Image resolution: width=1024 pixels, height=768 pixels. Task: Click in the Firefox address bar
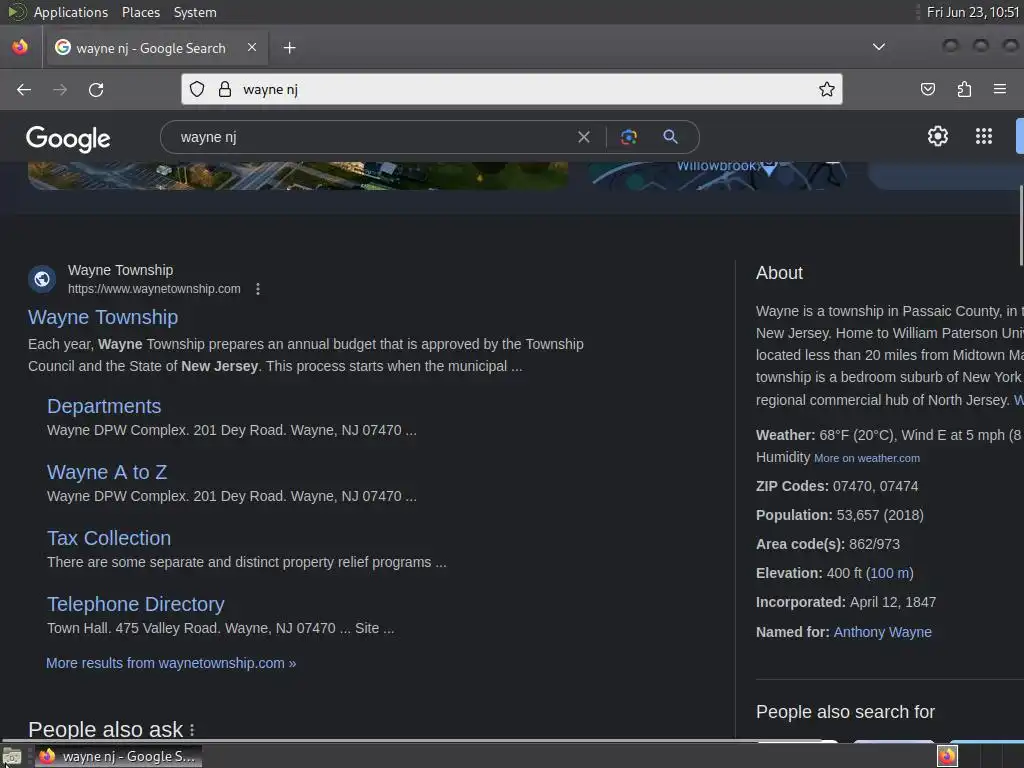tap(511, 89)
